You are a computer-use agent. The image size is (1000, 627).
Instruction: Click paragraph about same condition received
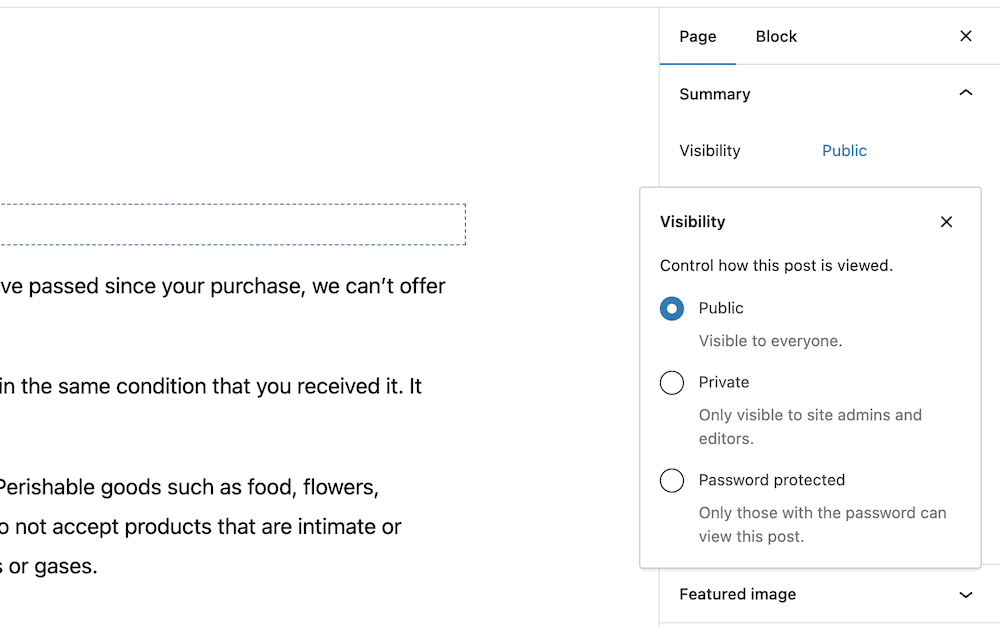click(210, 387)
